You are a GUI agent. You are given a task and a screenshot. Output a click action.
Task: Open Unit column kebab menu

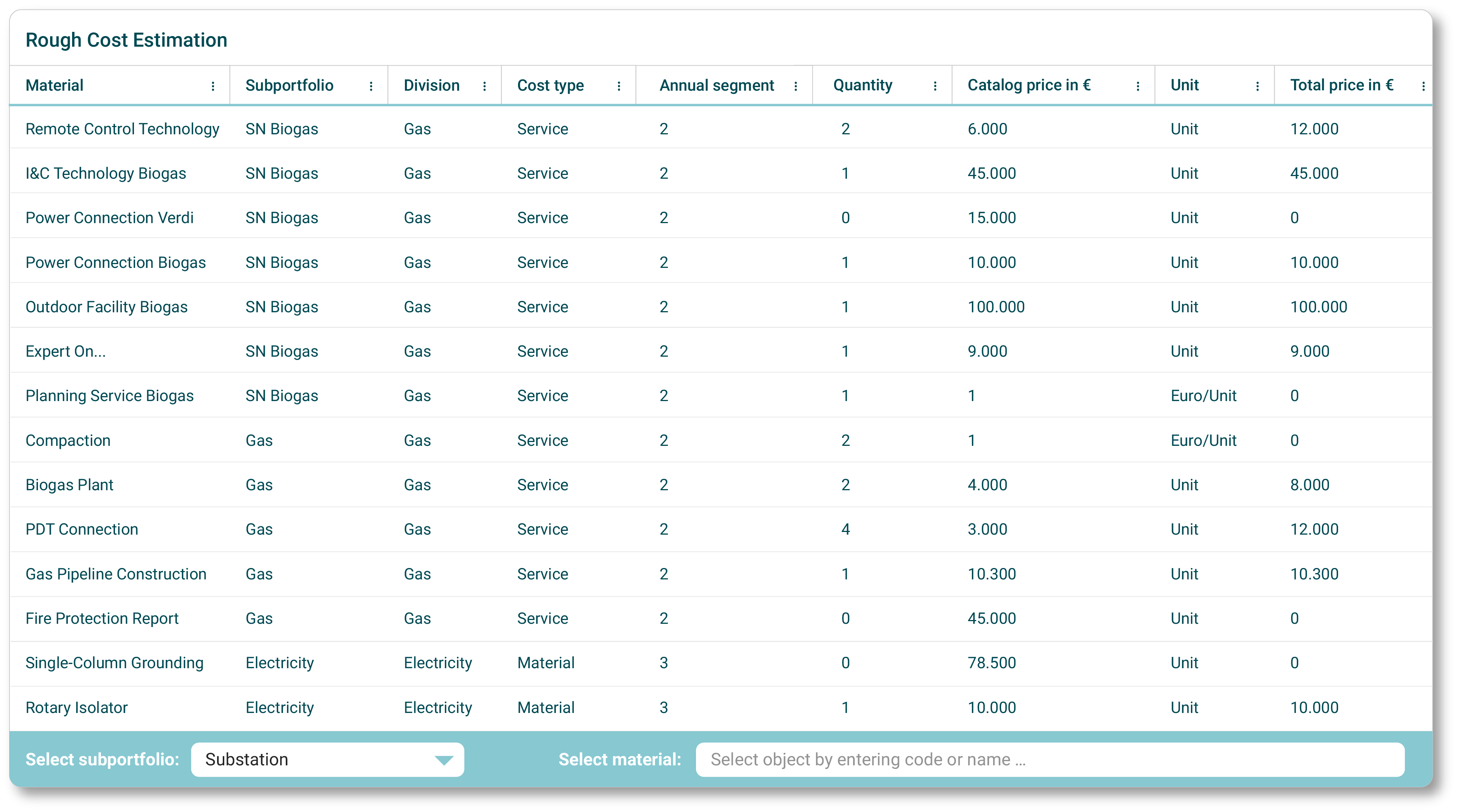coord(1257,86)
